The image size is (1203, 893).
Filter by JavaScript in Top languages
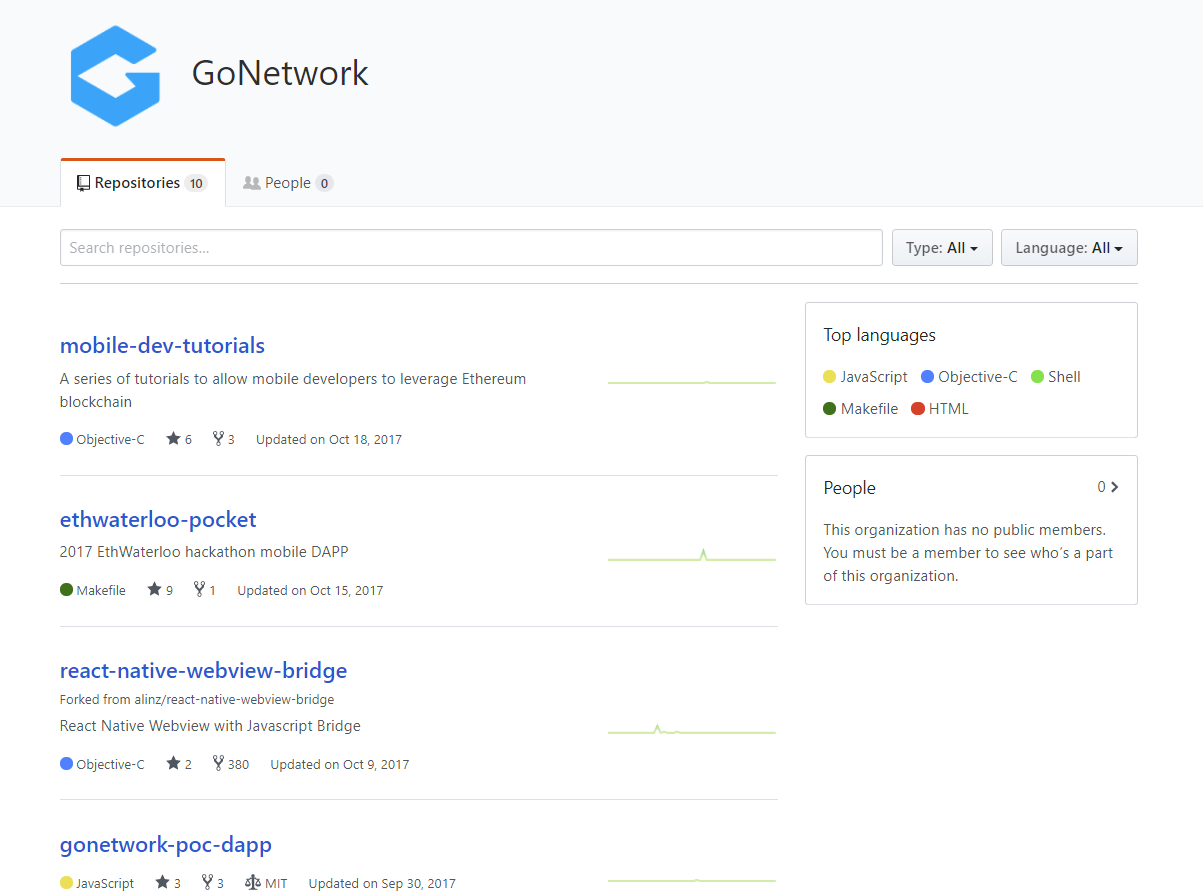point(865,377)
